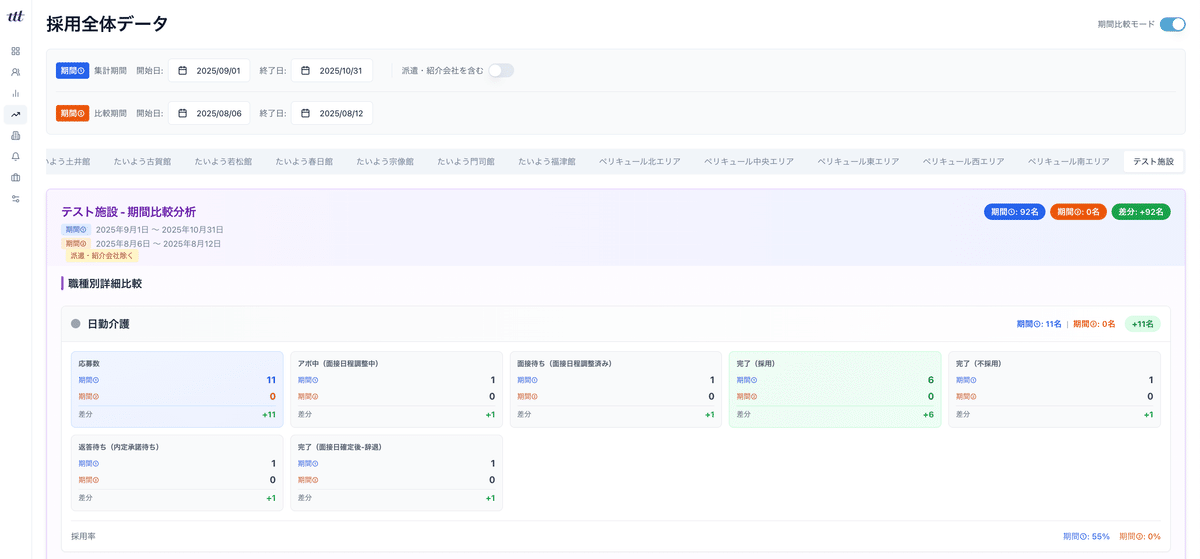Open the bar chart icon in sidebar

[15, 93]
